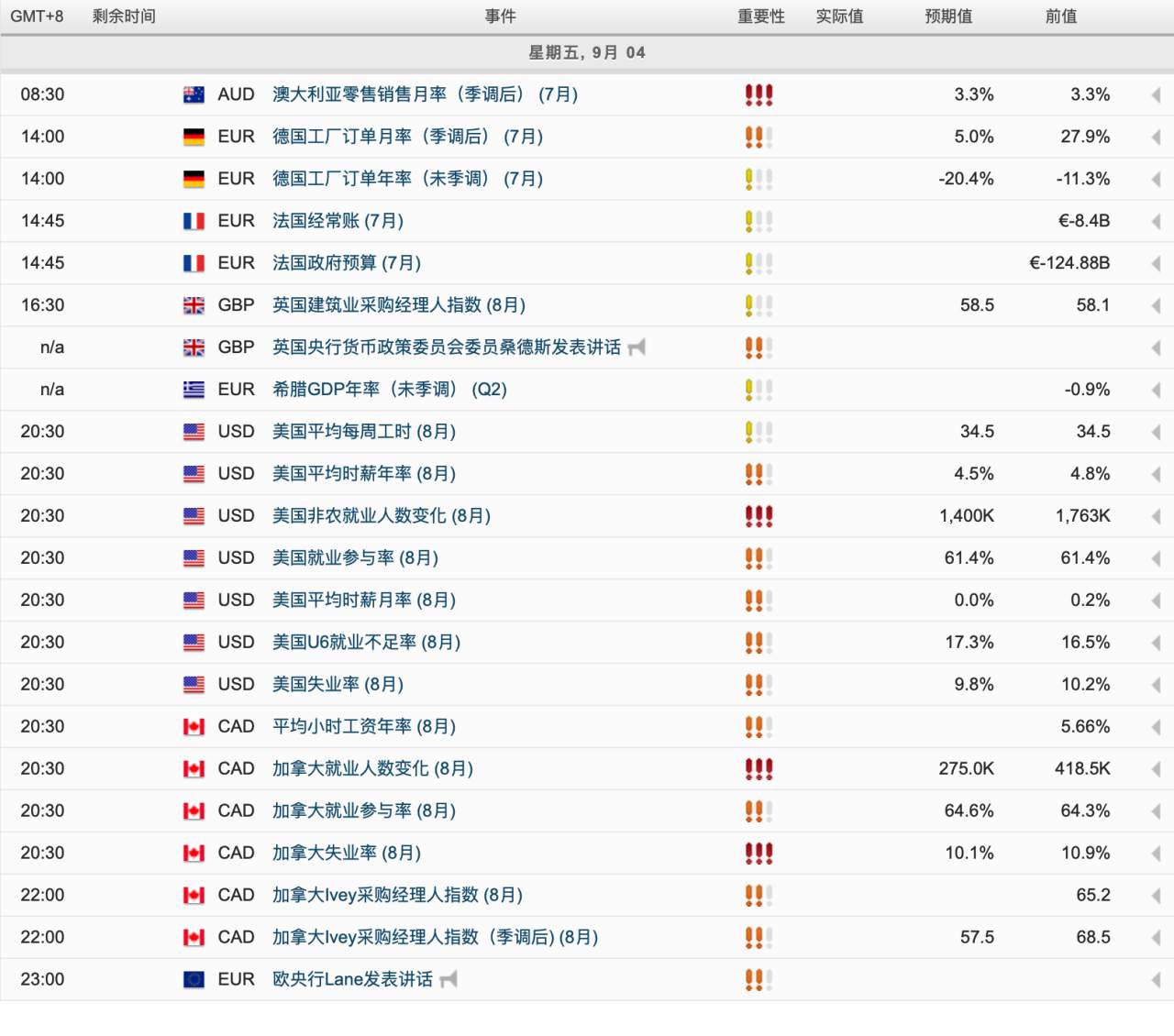Screen dimensions: 1174x1036
Task: Click previous value 1,763K
Action: [x=1082, y=516]
